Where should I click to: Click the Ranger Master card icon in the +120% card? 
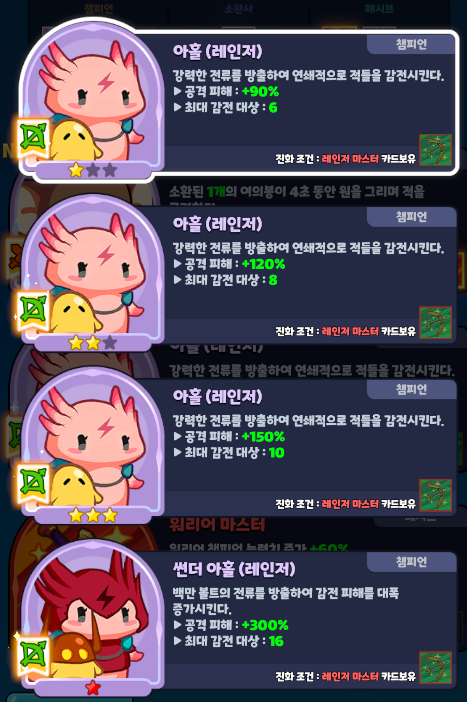point(435,322)
